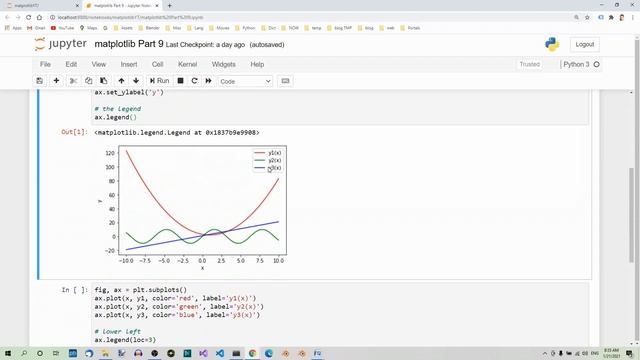
Task: Move selected cell down arrow
Action: [x=136, y=81]
